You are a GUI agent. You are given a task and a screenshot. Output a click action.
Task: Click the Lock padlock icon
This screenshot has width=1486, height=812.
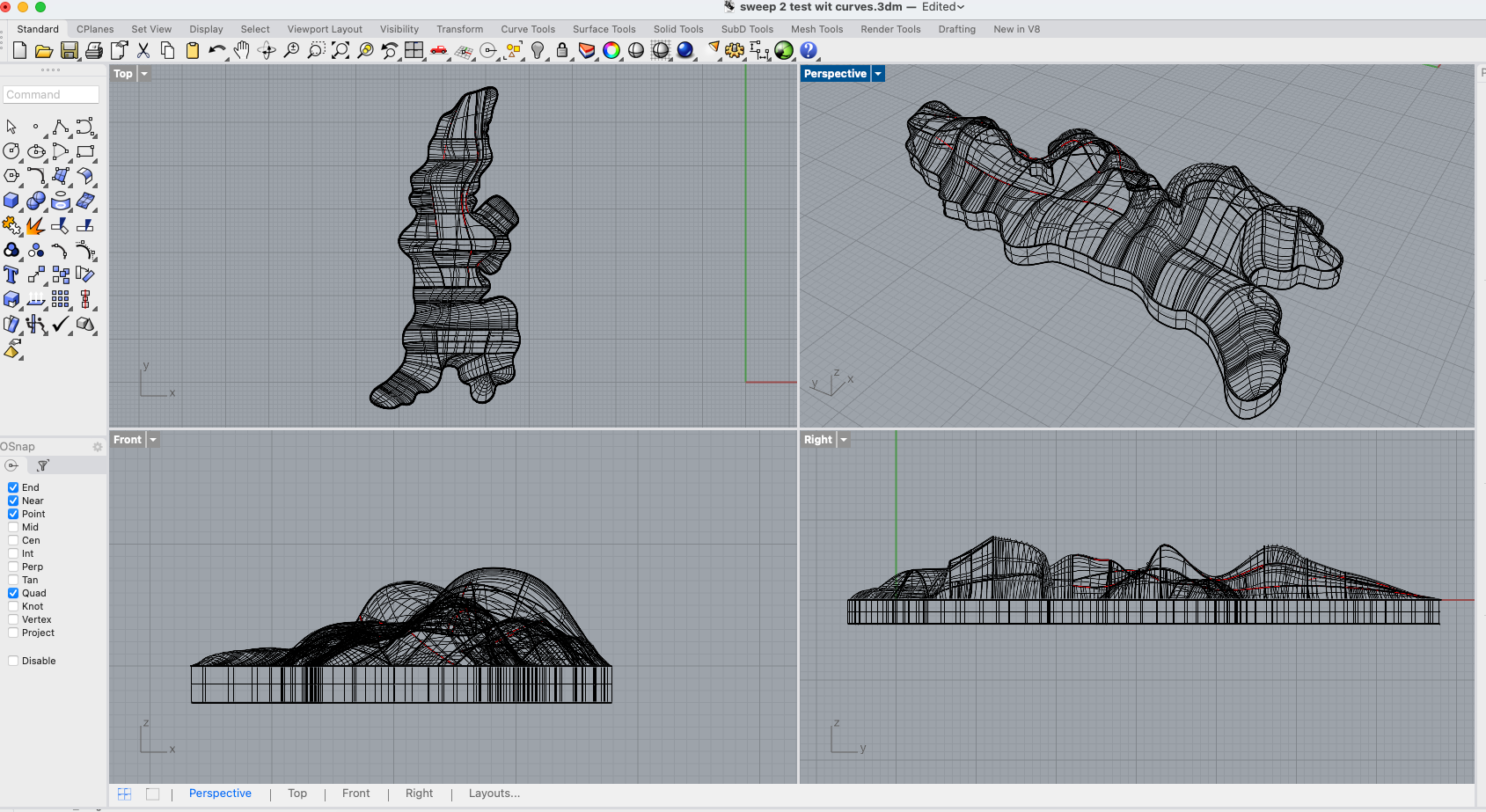(x=562, y=51)
